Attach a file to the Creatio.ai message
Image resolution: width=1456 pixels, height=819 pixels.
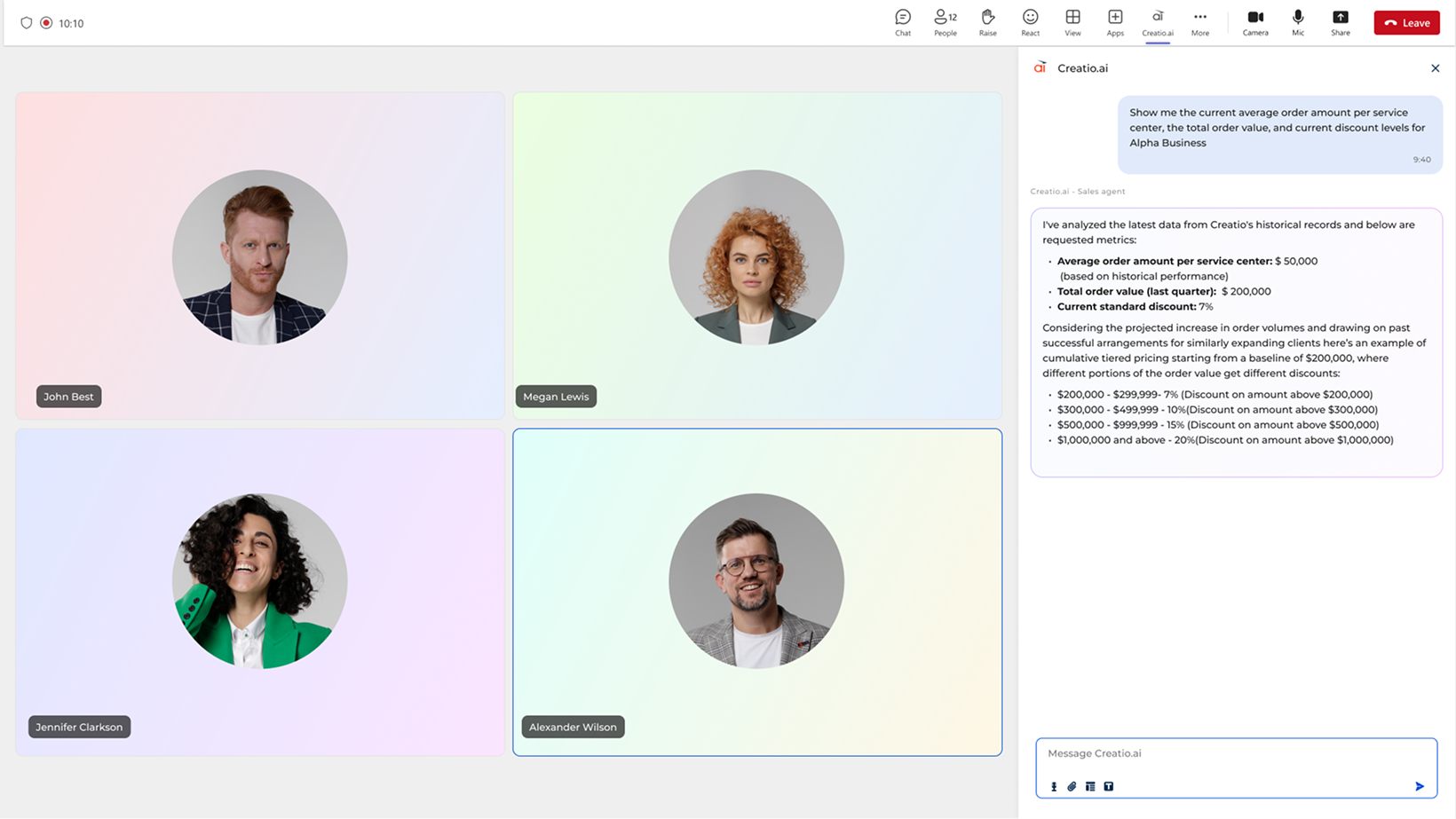click(x=1072, y=786)
